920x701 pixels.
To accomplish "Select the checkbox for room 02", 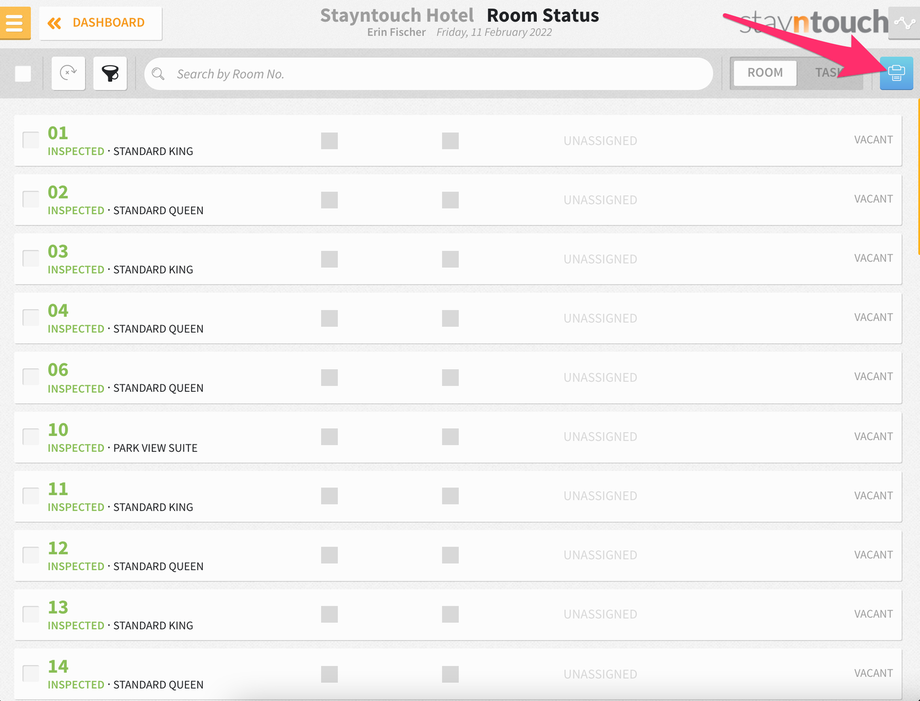I will coord(31,199).
